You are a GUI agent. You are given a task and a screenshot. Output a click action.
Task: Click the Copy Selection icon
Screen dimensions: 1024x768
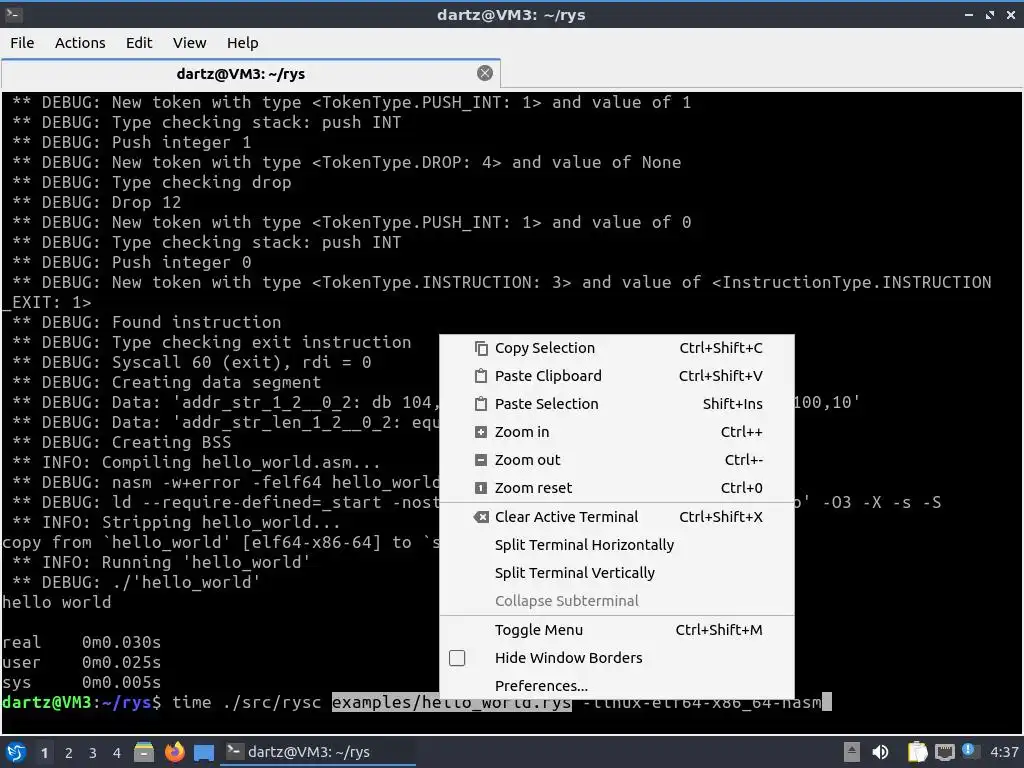[x=481, y=348]
